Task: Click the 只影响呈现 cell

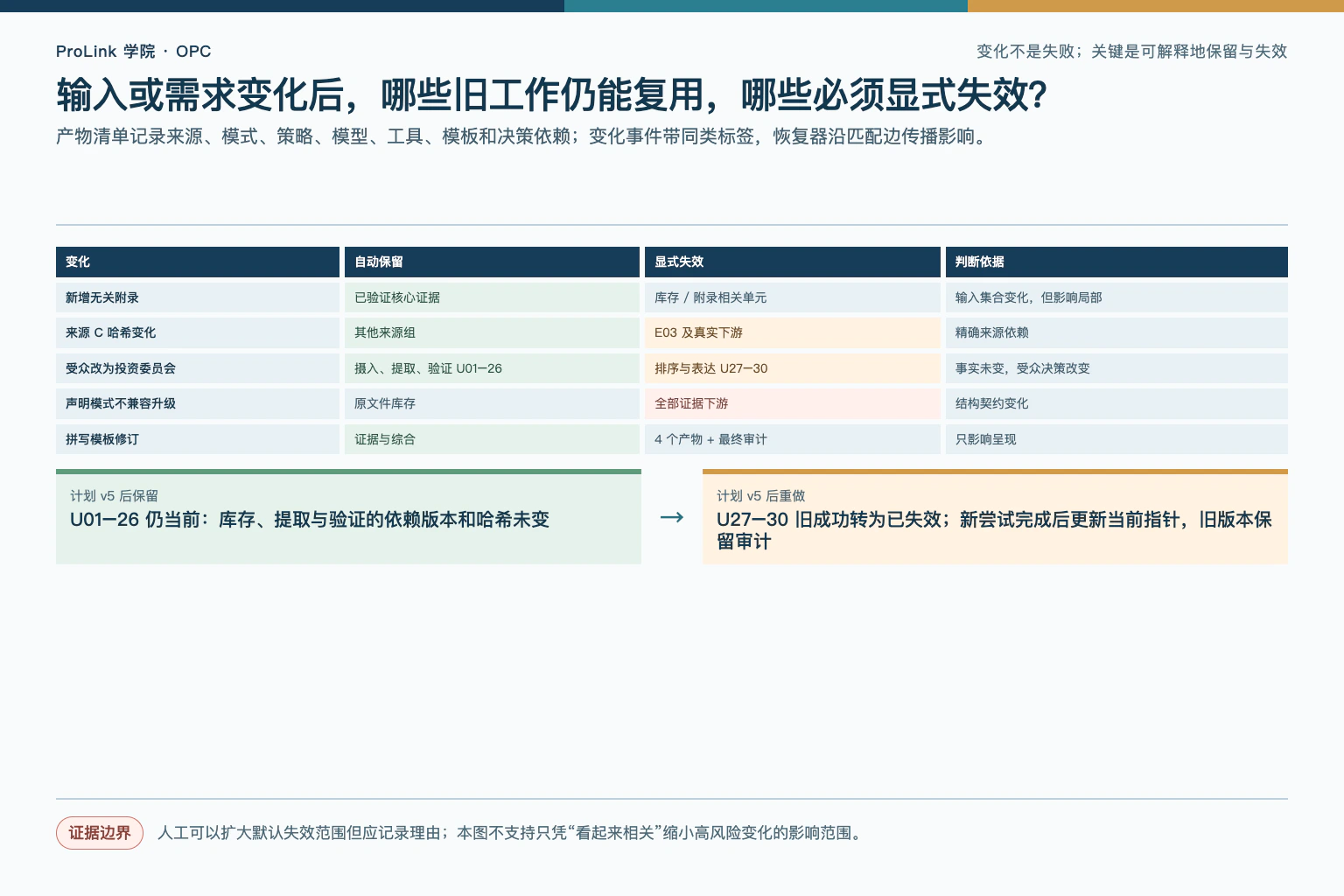Action: [x=1116, y=439]
